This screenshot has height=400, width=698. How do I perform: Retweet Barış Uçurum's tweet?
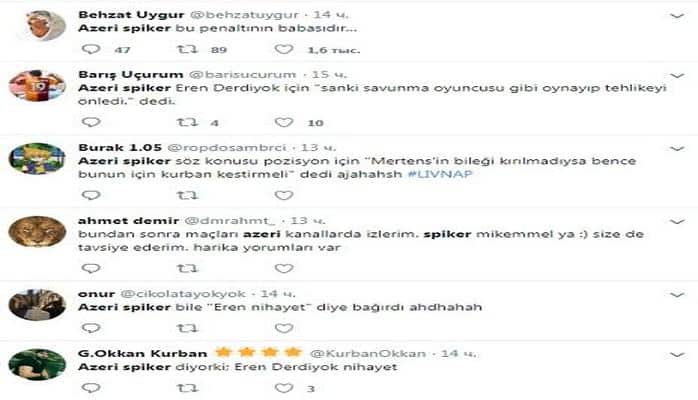pos(187,122)
